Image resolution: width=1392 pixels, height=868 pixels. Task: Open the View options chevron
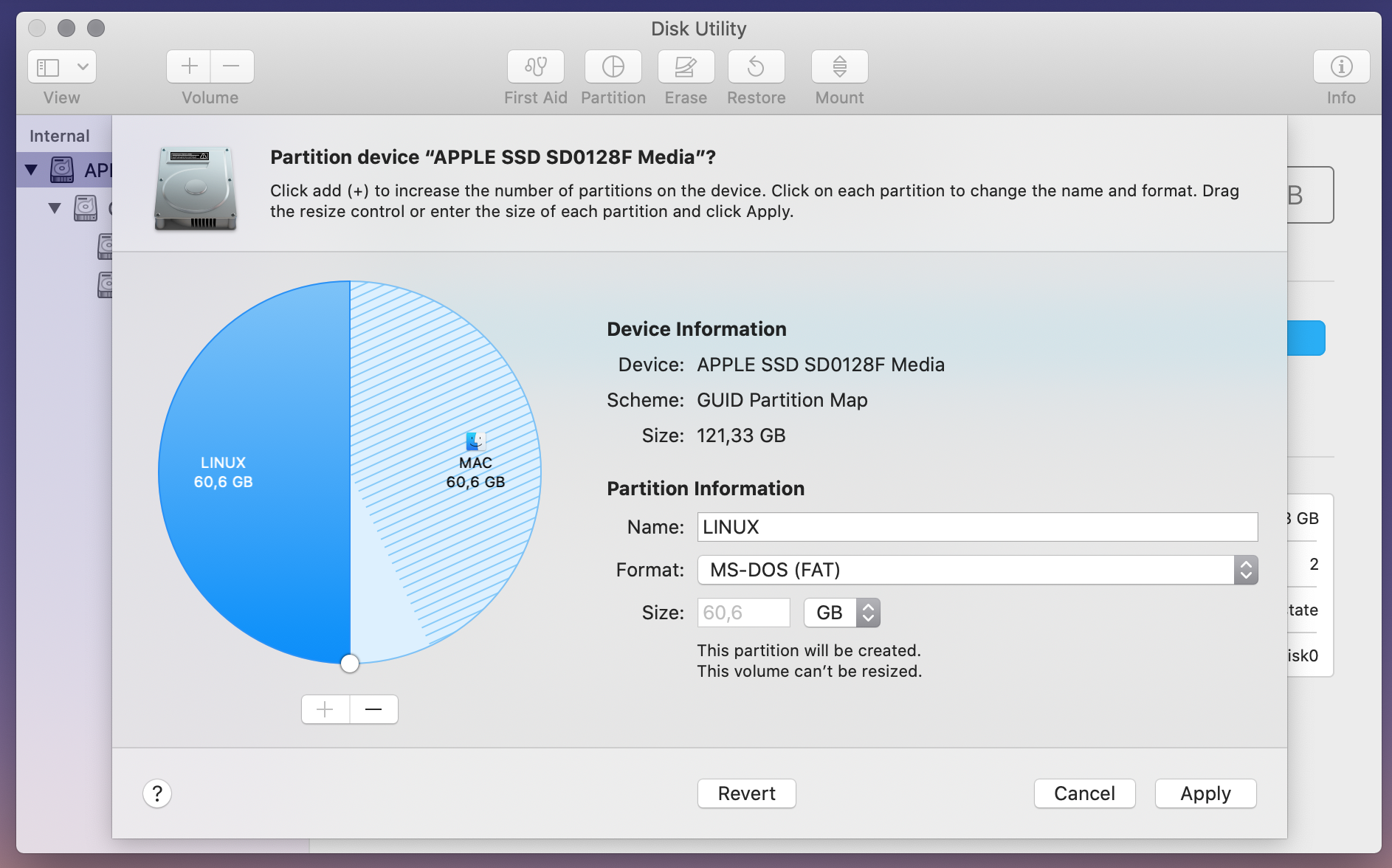click(83, 67)
